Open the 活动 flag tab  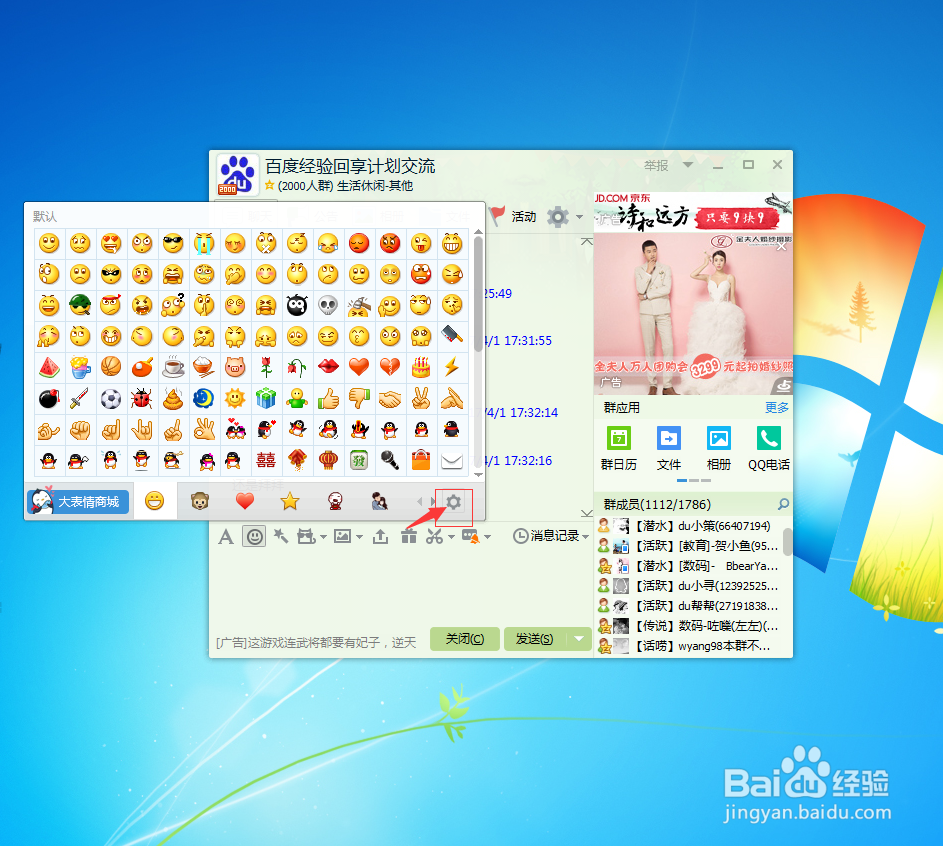click(x=512, y=216)
